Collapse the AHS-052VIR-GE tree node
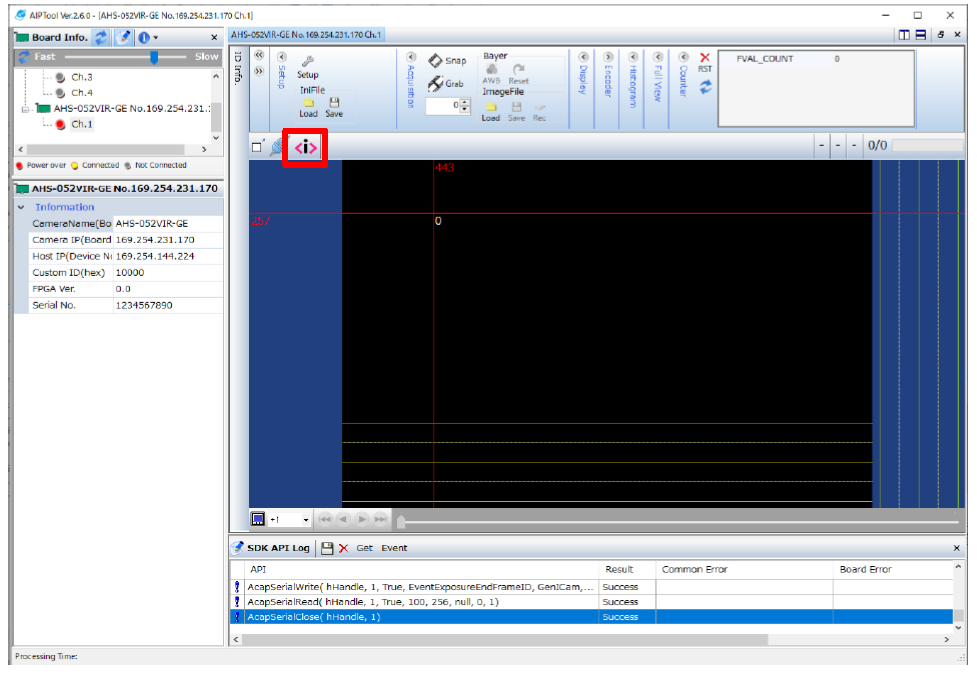Screen dimensions: 977x674 click(x=26, y=108)
